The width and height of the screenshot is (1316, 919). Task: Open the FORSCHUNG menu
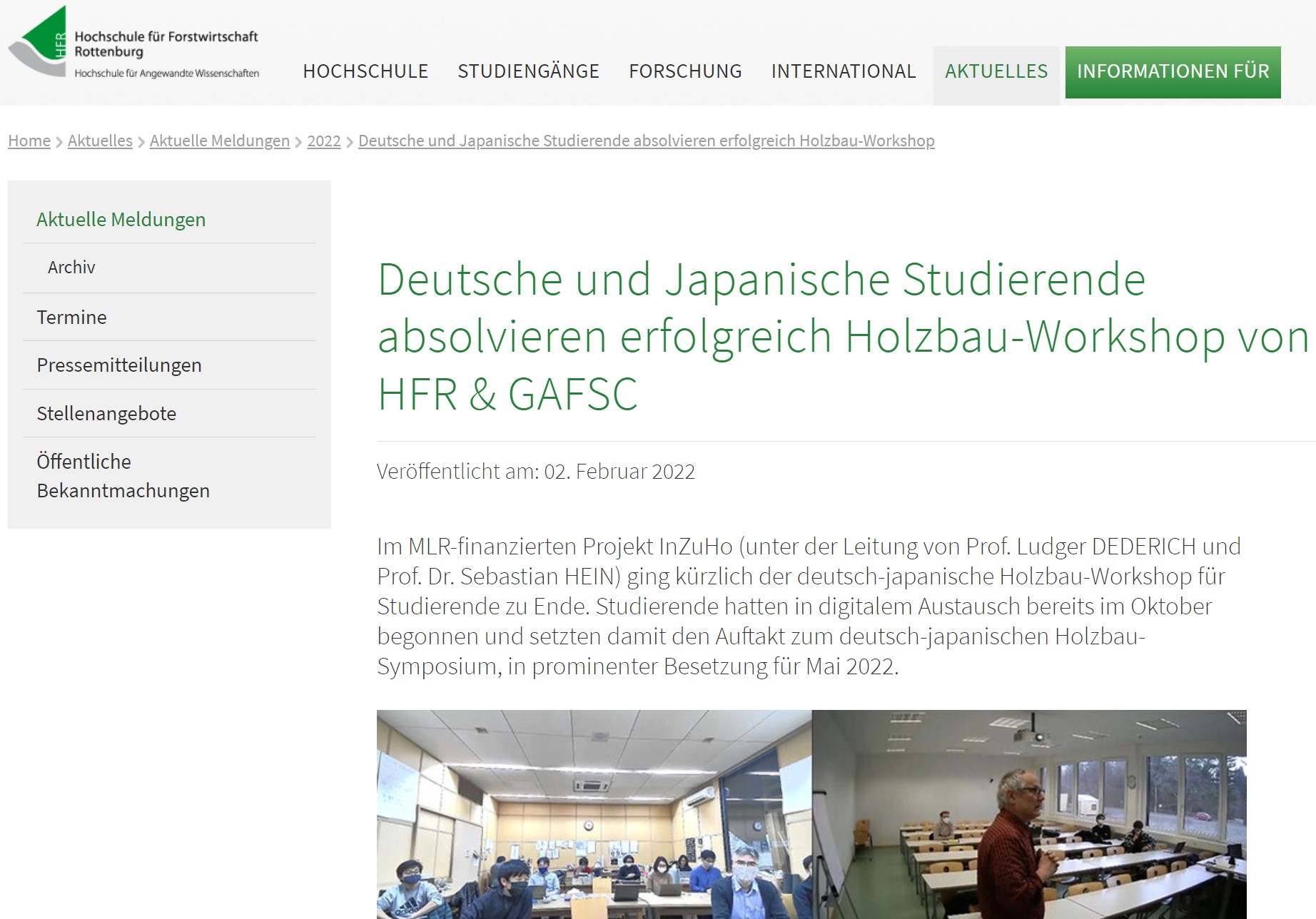685,71
